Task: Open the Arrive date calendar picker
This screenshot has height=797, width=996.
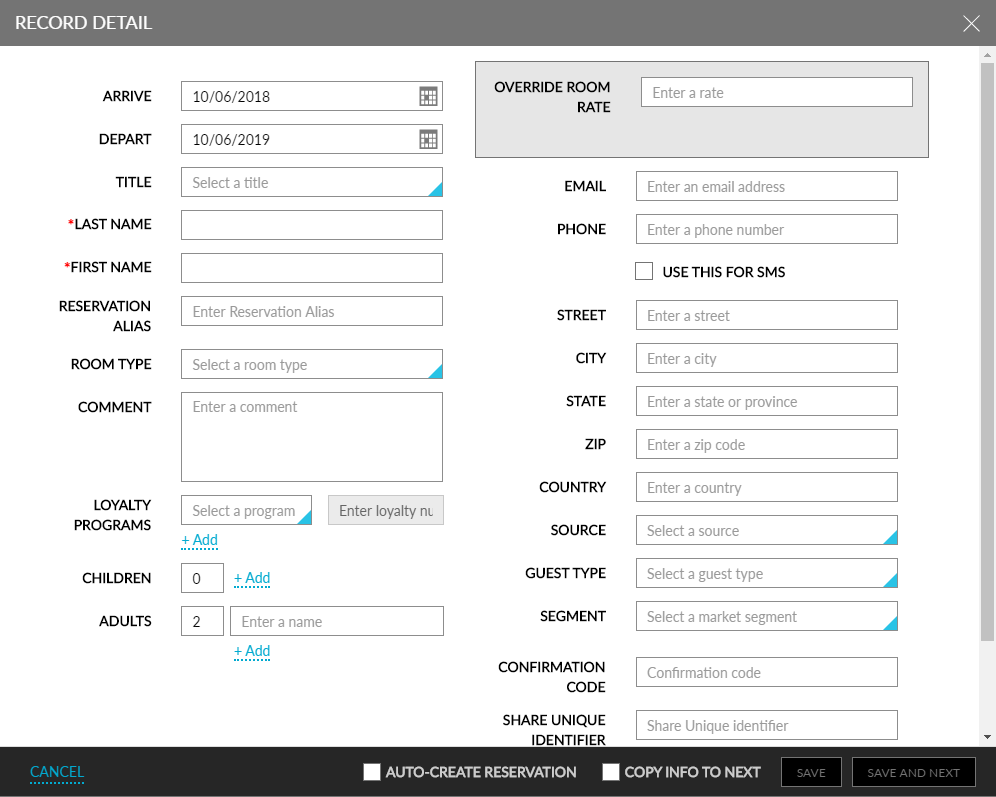Action: point(428,96)
